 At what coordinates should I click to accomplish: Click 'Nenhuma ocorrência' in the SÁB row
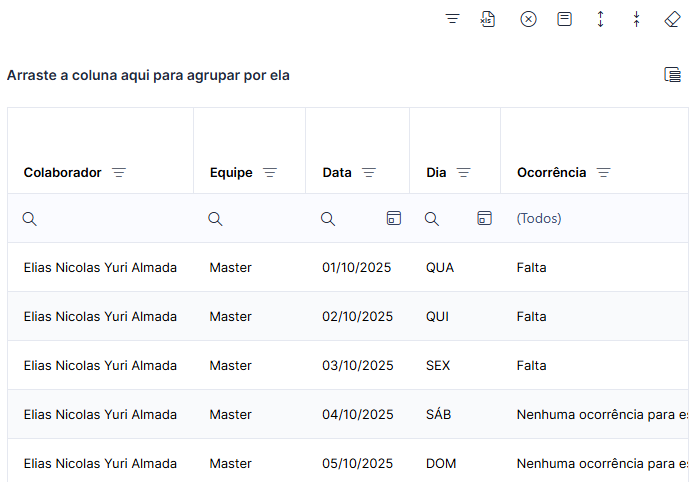pyautogui.click(x=602, y=415)
